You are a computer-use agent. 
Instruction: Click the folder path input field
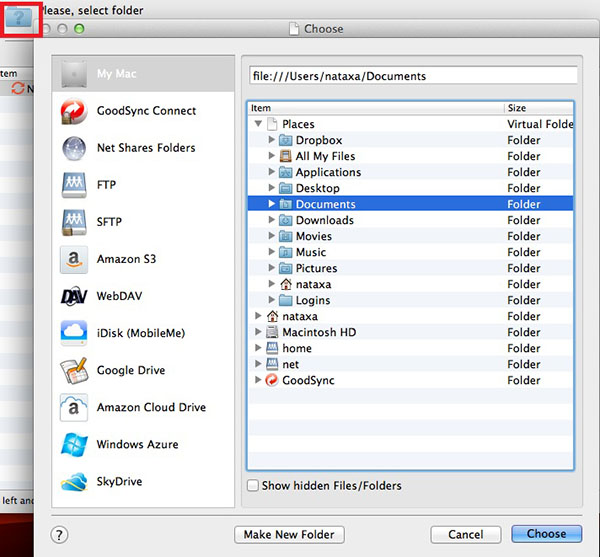coord(413,76)
